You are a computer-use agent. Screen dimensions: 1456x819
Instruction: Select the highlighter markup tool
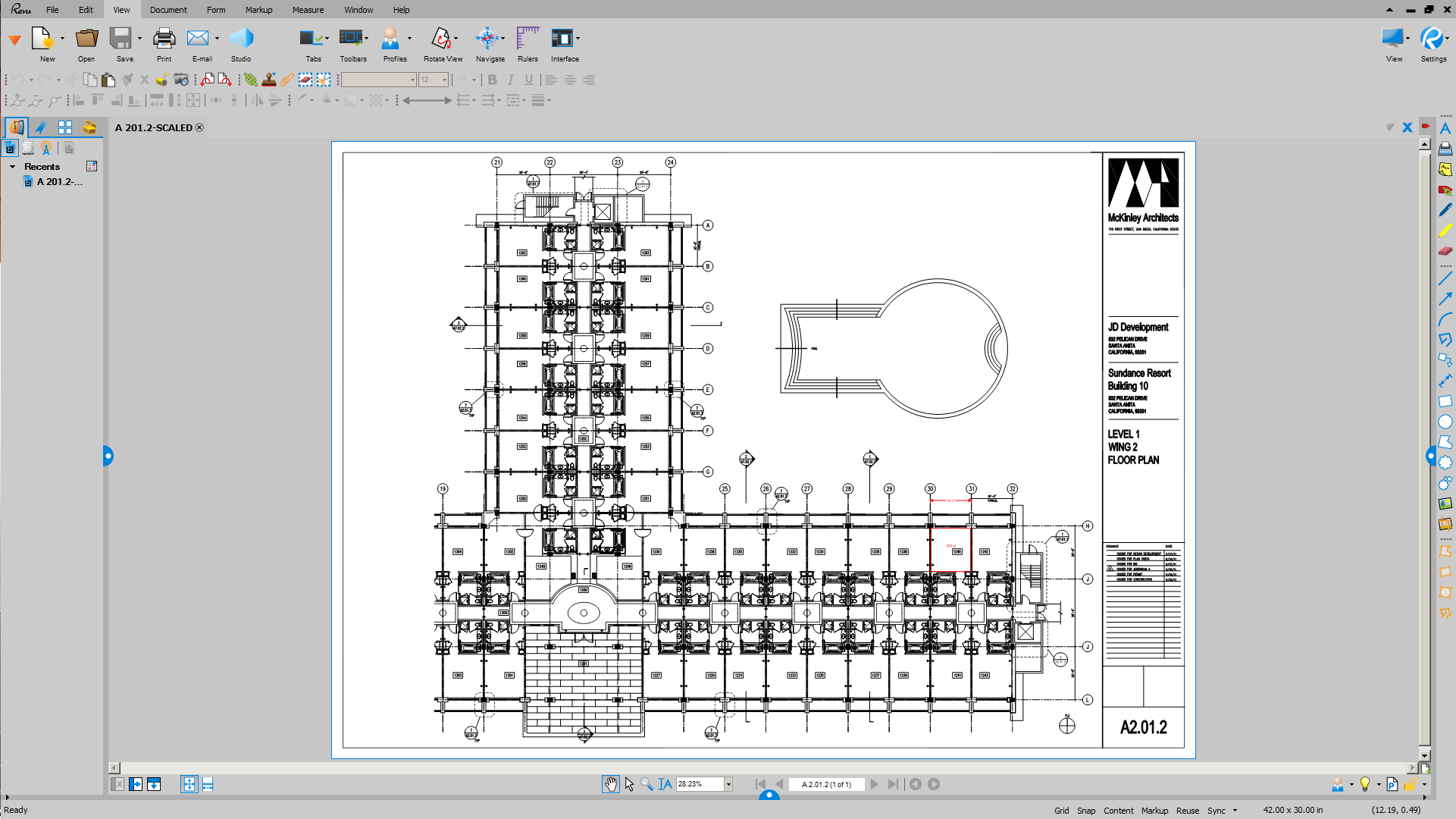point(1445,230)
